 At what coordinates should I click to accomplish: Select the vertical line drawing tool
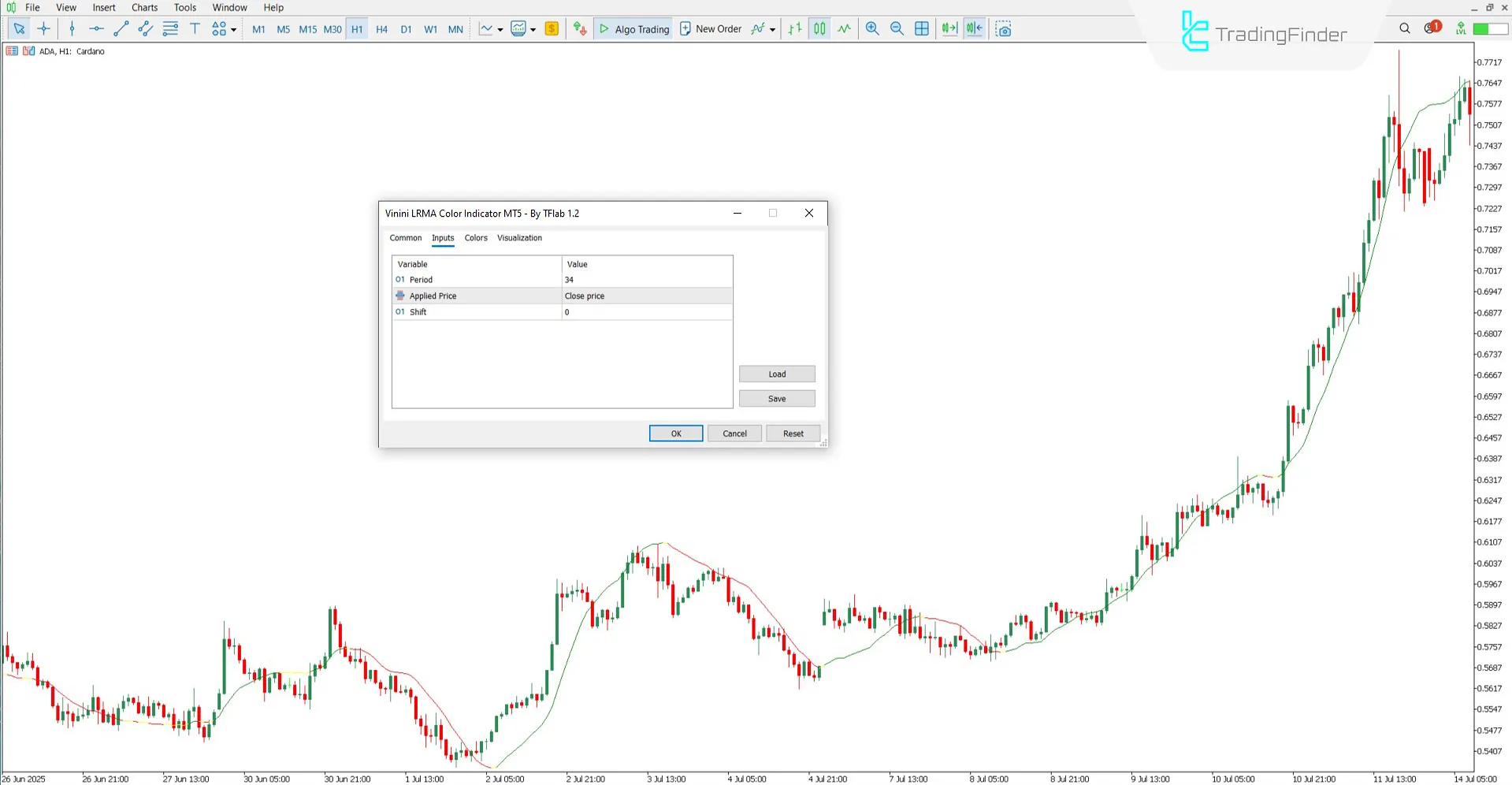tap(72, 29)
